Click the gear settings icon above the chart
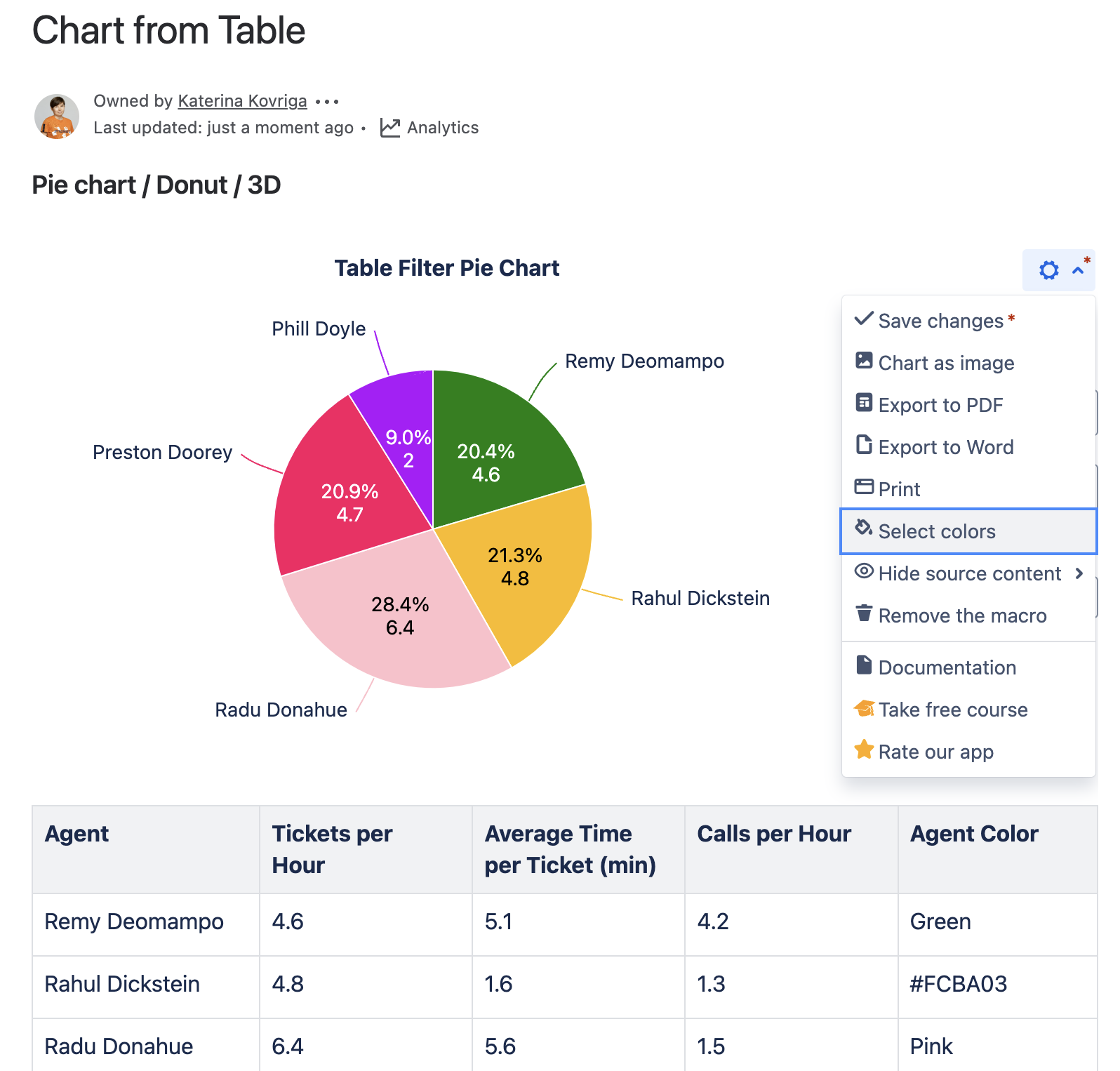The height and width of the screenshot is (1071, 1120). (x=1048, y=270)
